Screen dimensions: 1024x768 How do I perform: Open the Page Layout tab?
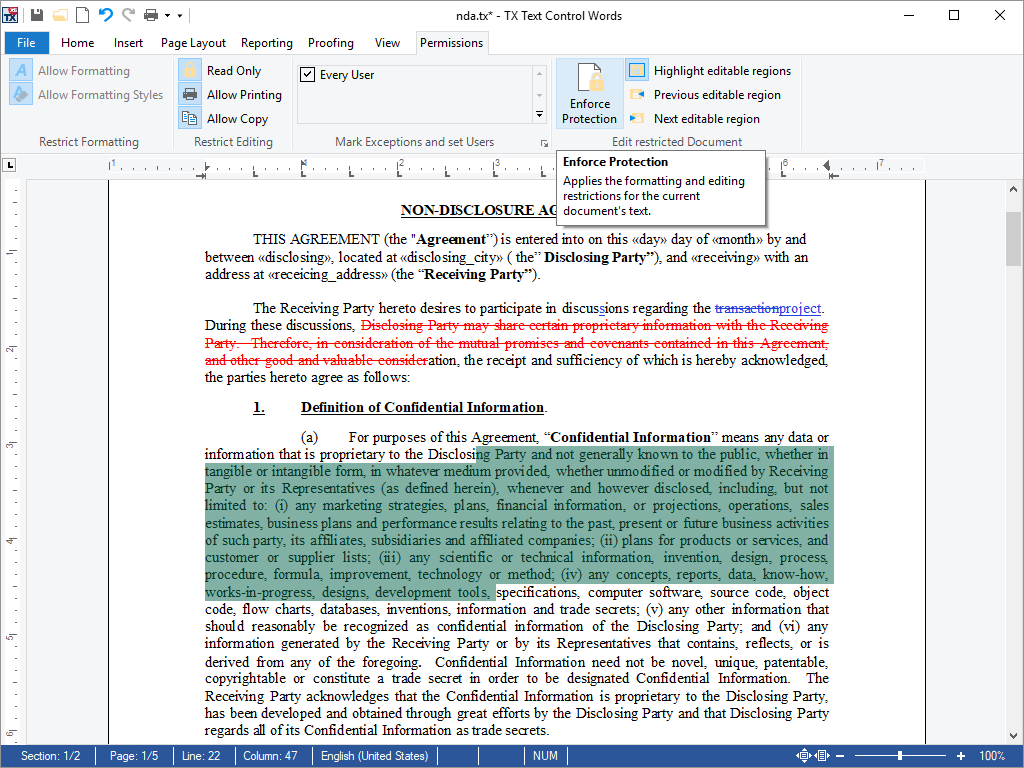(x=193, y=43)
